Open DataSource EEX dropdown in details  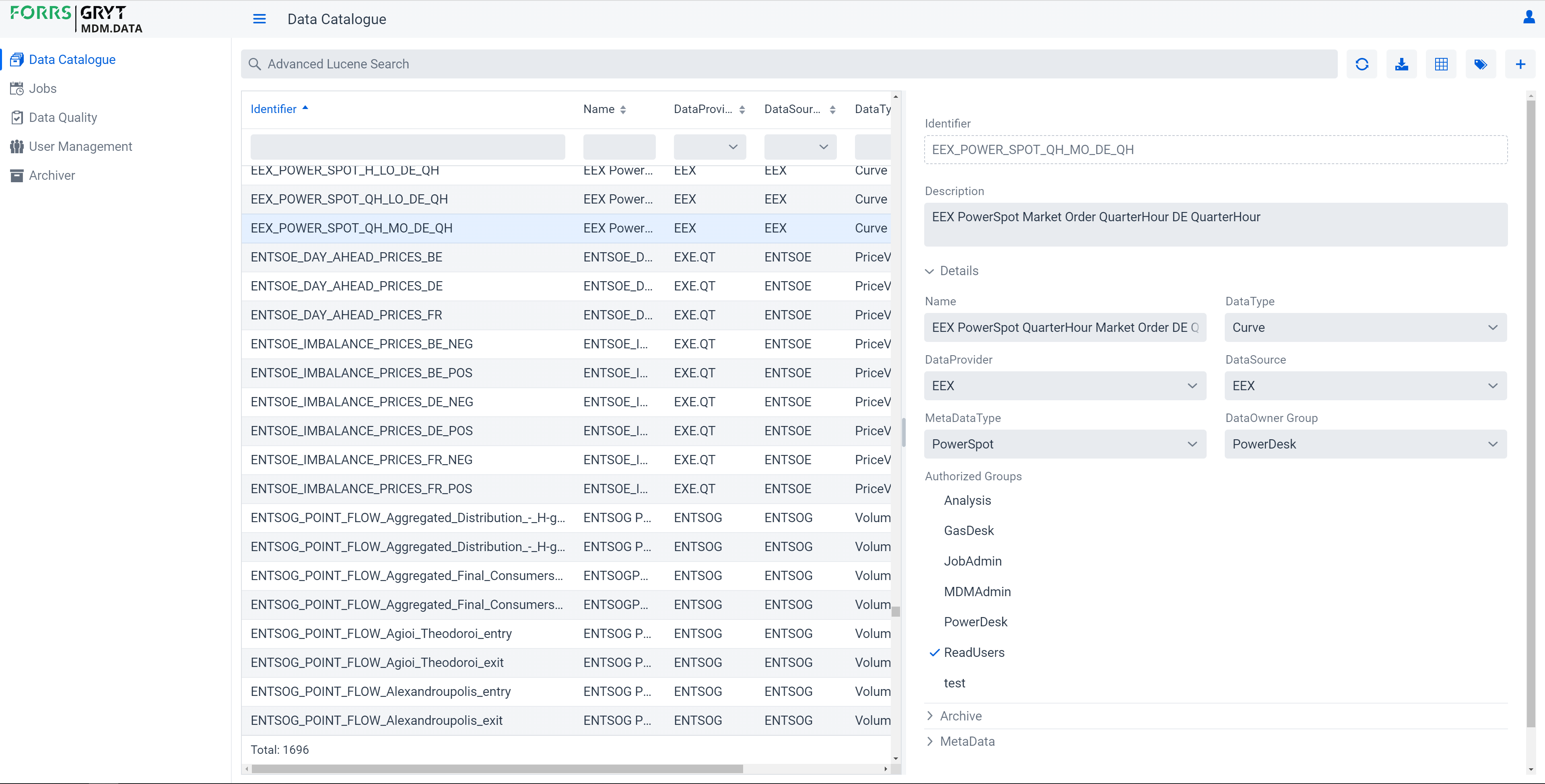1366,386
